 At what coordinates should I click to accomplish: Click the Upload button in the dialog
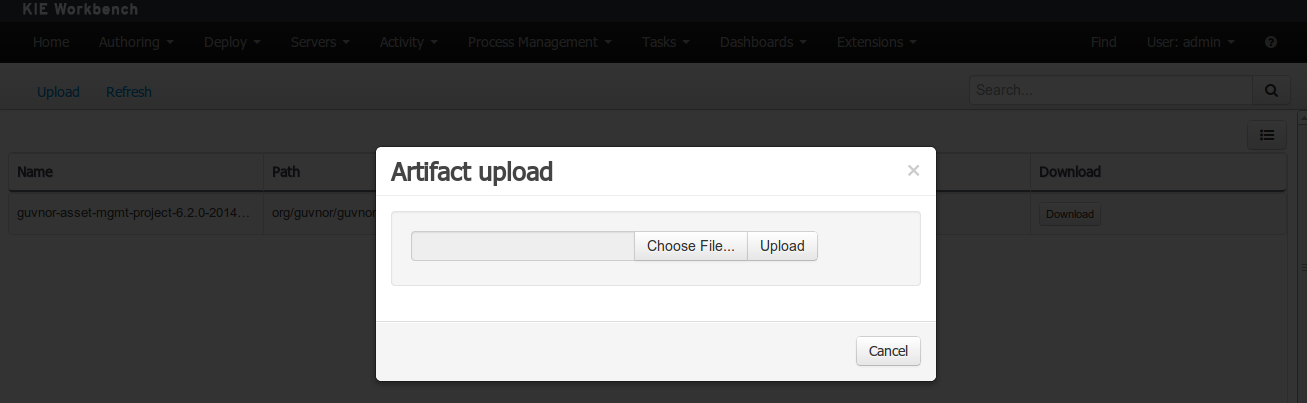pyautogui.click(x=782, y=246)
